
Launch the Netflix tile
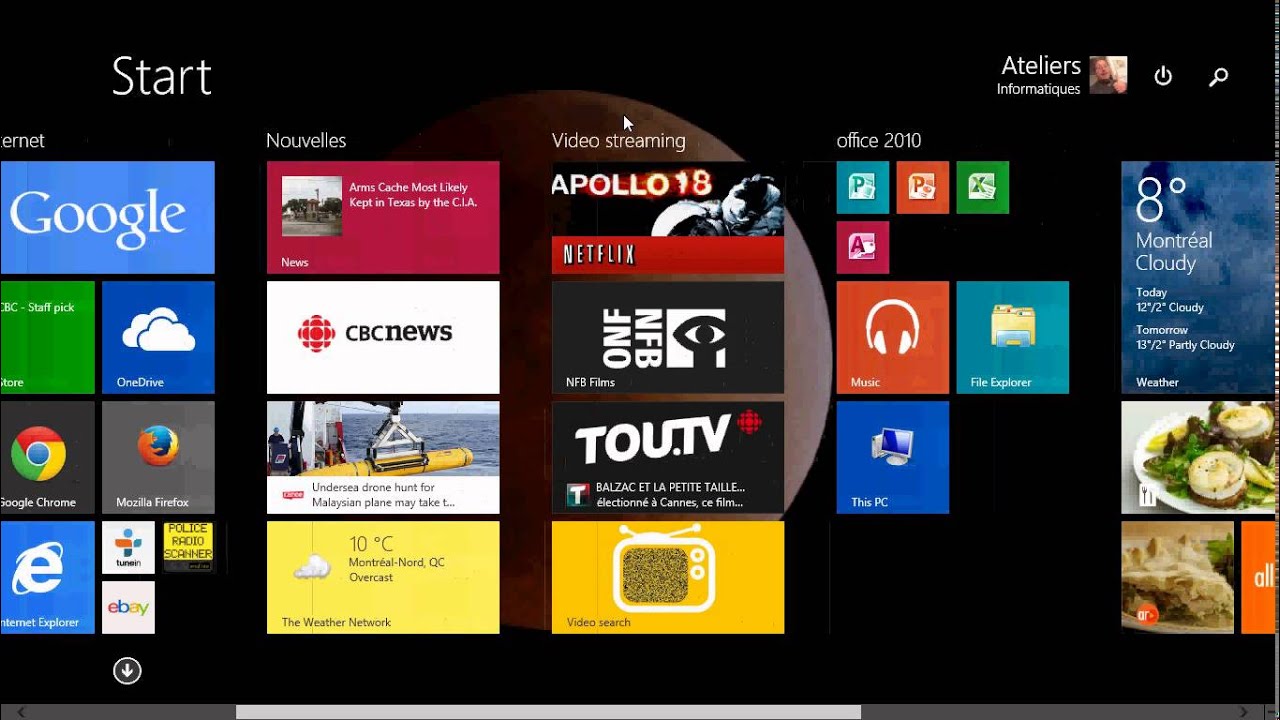coord(668,217)
